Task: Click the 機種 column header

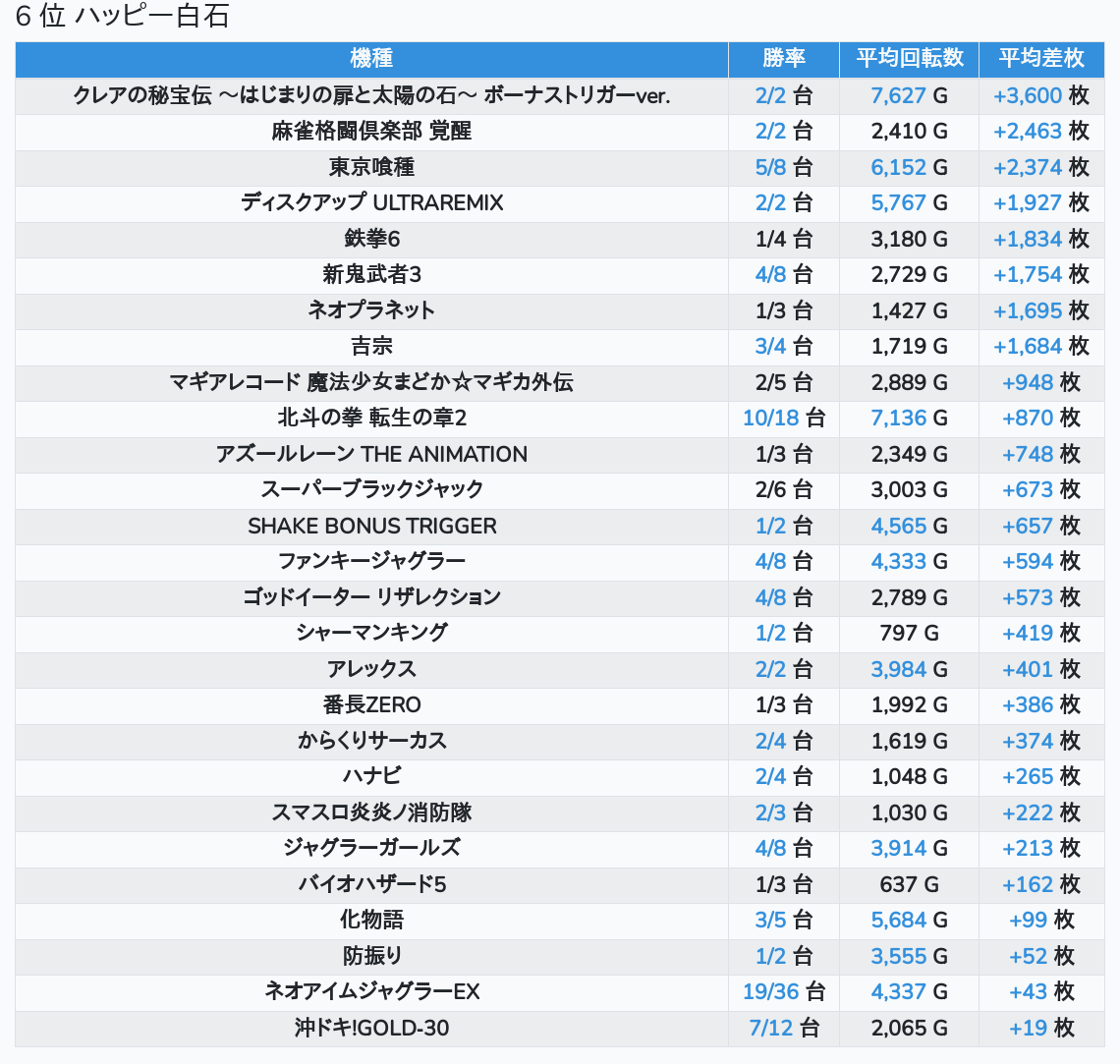Action: click(x=371, y=59)
